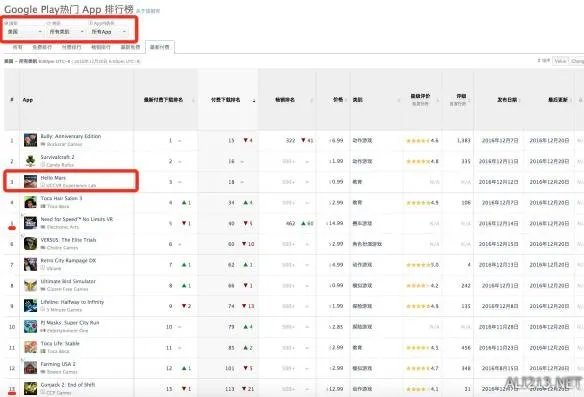Viewport: 584px width, 397px height.
Task: Open Ultimate Bird Simulator app icon
Action: [x=30, y=285]
